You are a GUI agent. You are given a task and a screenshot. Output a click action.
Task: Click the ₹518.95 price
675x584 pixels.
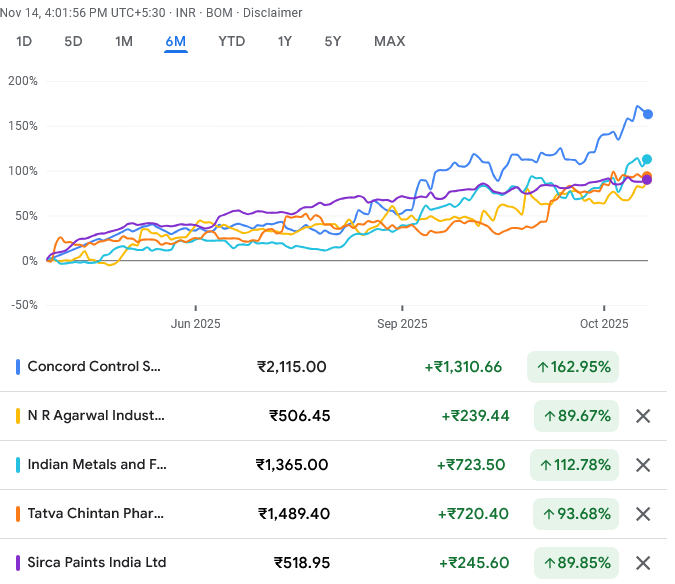[302, 562]
